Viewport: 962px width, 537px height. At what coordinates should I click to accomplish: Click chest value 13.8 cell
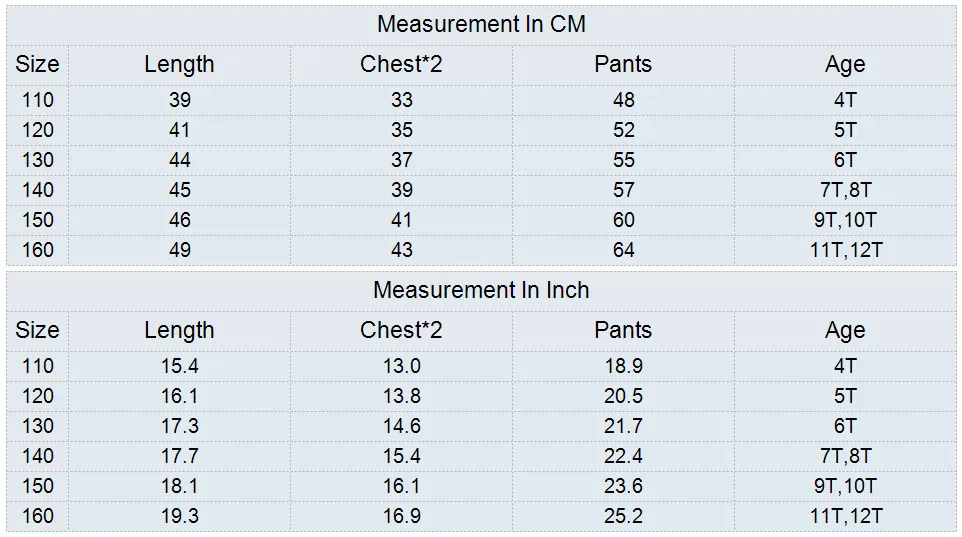pyautogui.click(x=401, y=396)
